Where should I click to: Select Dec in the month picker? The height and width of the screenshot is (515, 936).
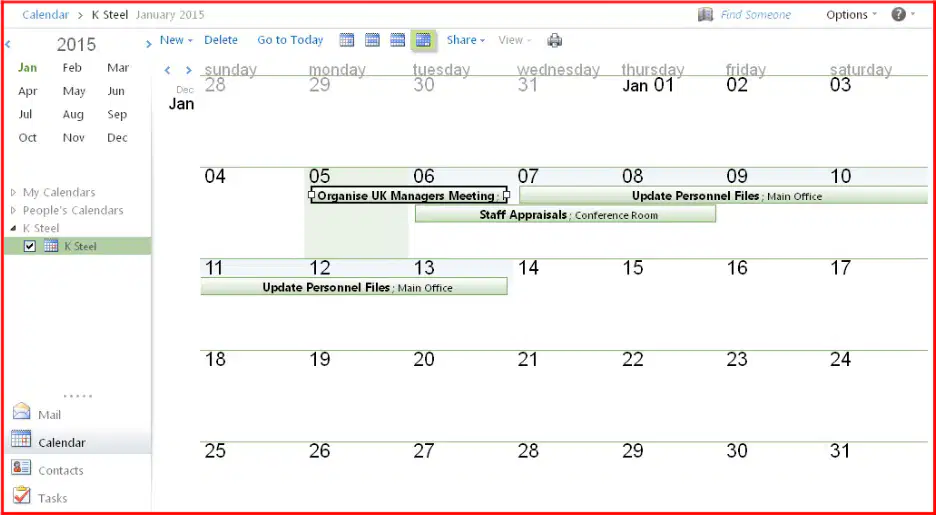(x=117, y=137)
